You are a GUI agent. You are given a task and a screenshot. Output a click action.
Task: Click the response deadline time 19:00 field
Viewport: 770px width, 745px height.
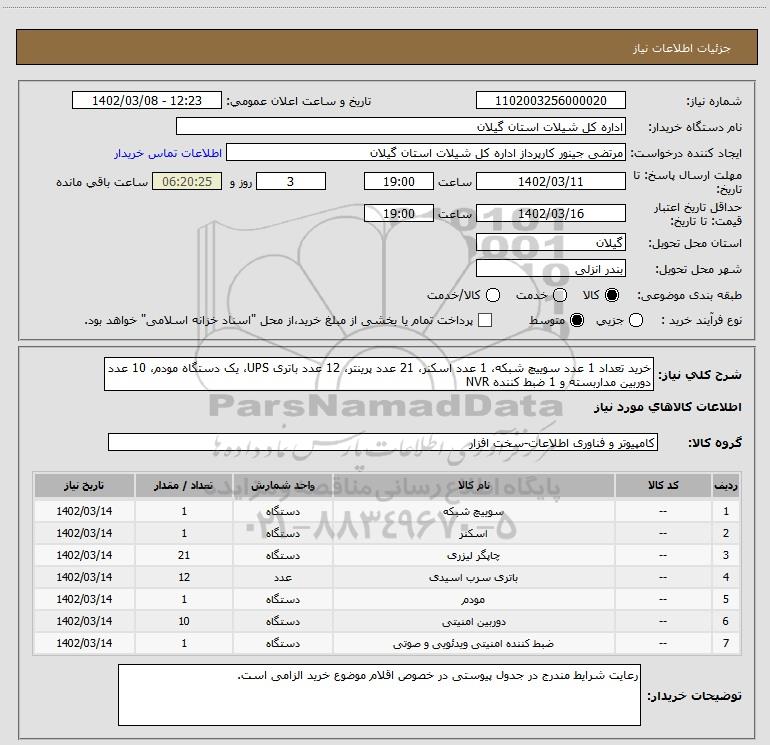point(399,181)
